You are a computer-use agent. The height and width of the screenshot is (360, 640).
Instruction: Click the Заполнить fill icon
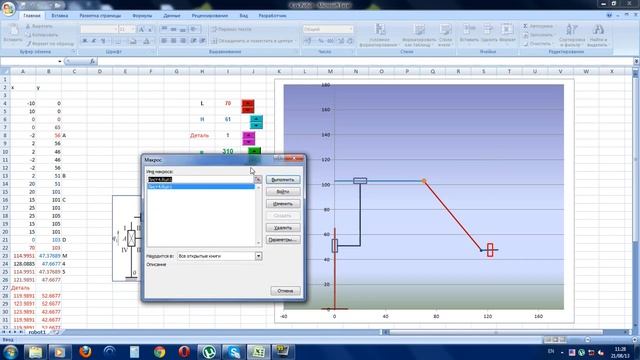point(525,35)
